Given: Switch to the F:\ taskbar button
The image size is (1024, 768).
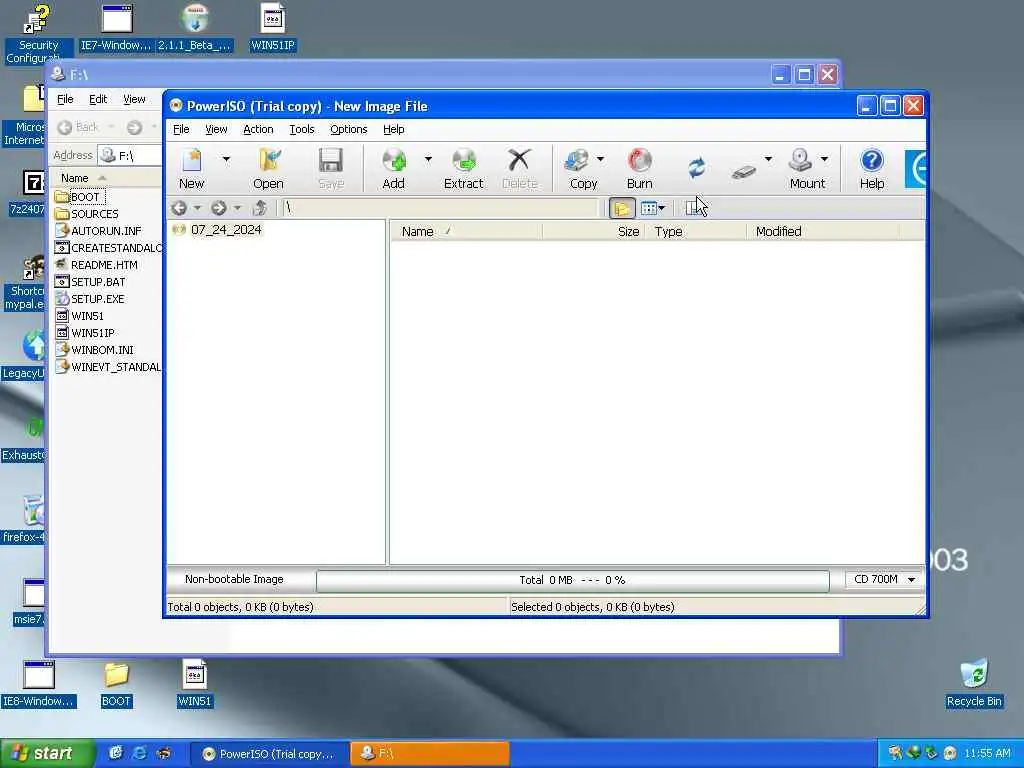Looking at the screenshot, I should click(430, 754).
